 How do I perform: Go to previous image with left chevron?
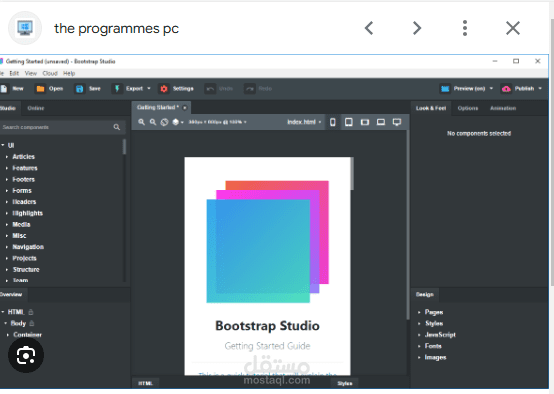[x=369, y=28]
